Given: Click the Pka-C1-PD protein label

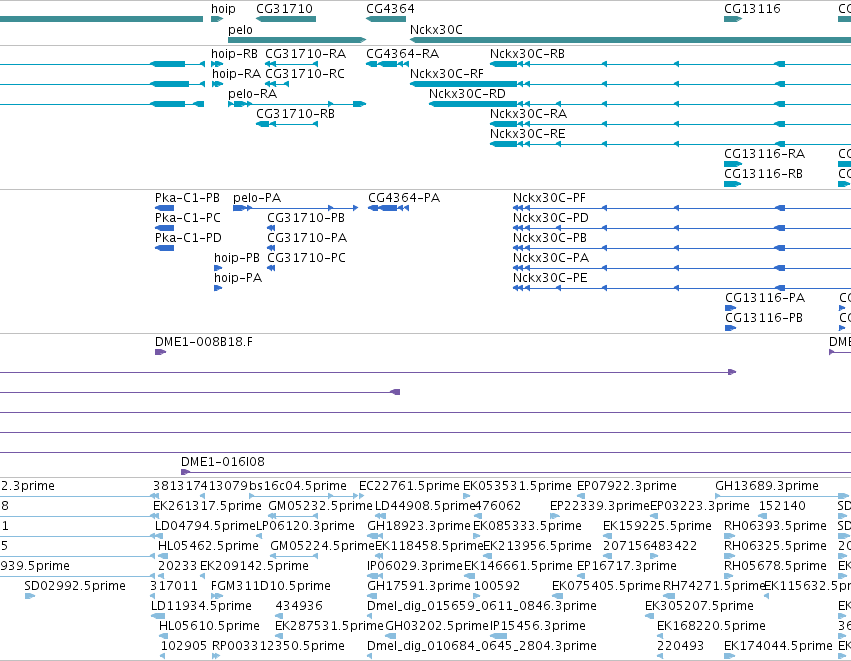Looking at the screenshot, I should [x=188, y=238].
